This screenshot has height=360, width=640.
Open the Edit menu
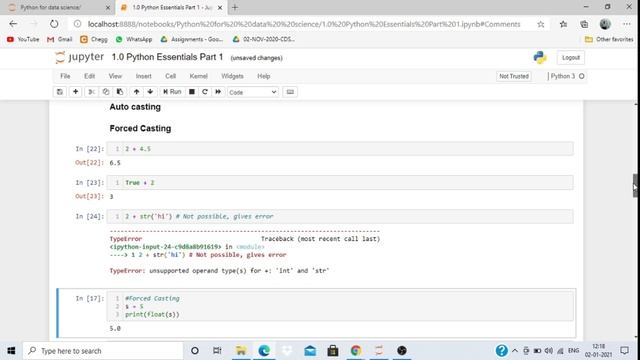tap(89, 76)
